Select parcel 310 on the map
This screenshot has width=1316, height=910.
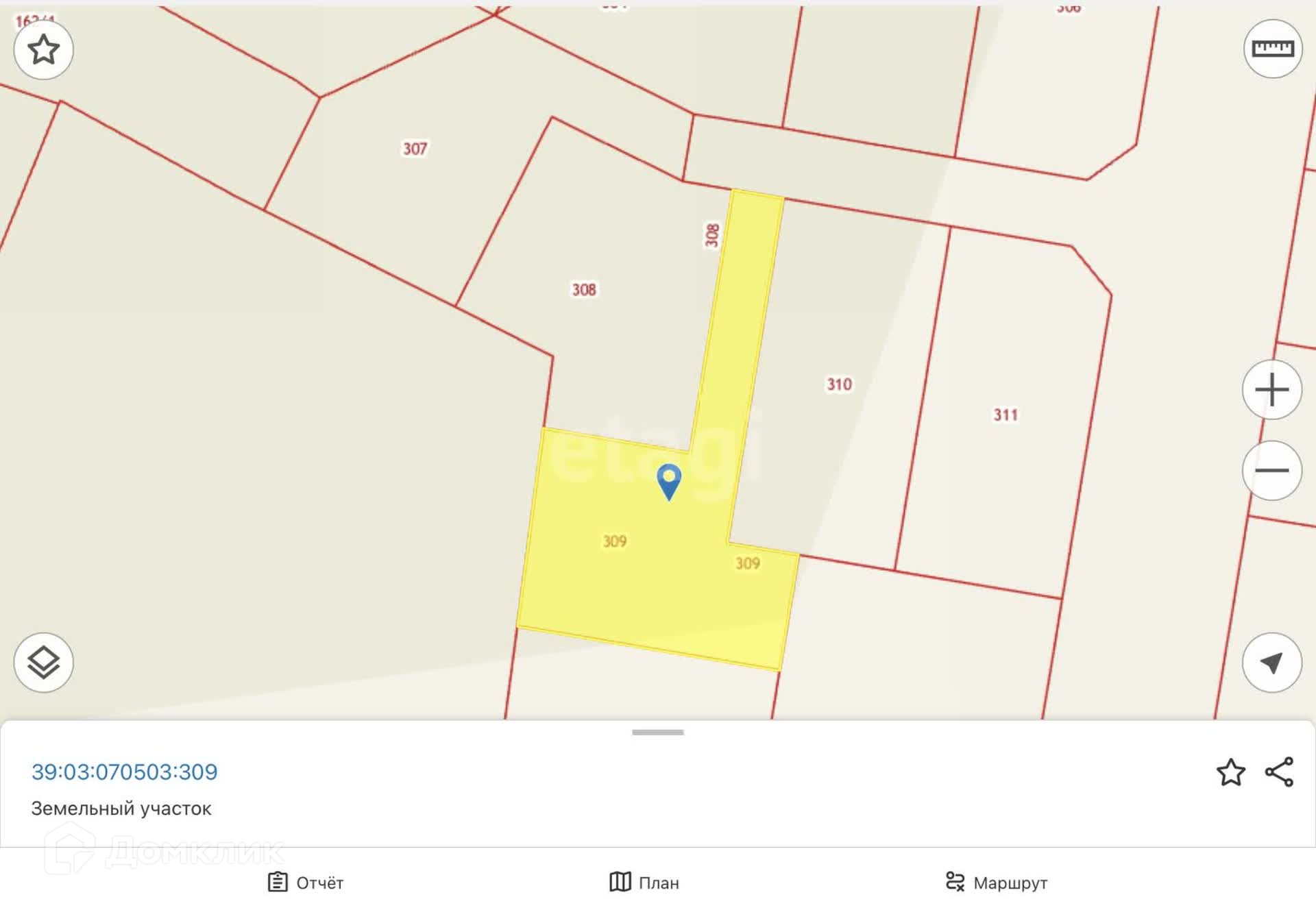click(x=839, y=384)
